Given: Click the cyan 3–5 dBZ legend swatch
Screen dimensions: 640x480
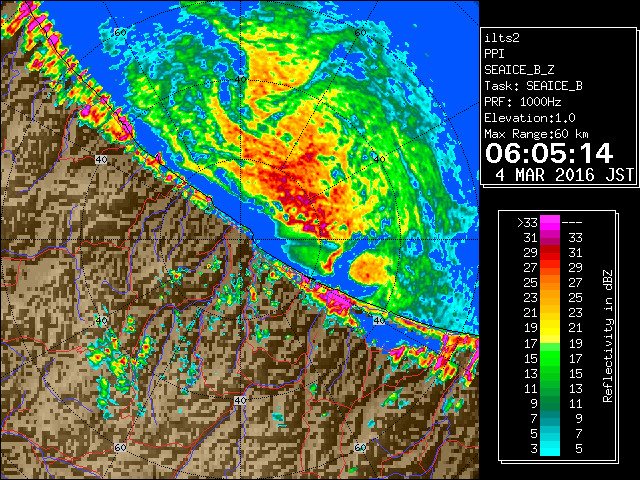Looking at the screenshot, I should coord(550,448).
